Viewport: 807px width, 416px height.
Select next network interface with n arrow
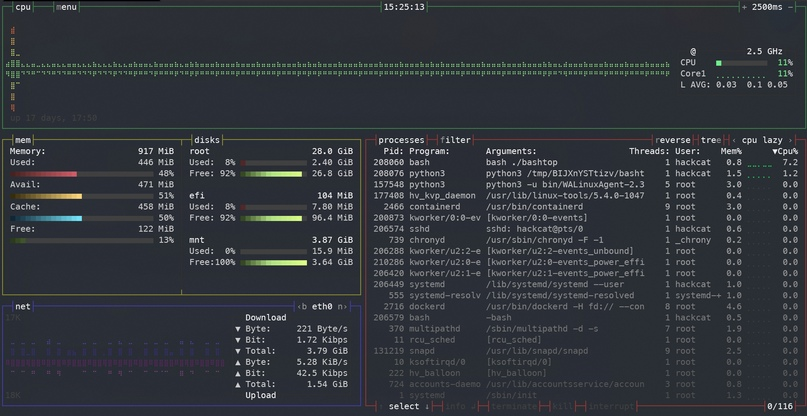341,306
